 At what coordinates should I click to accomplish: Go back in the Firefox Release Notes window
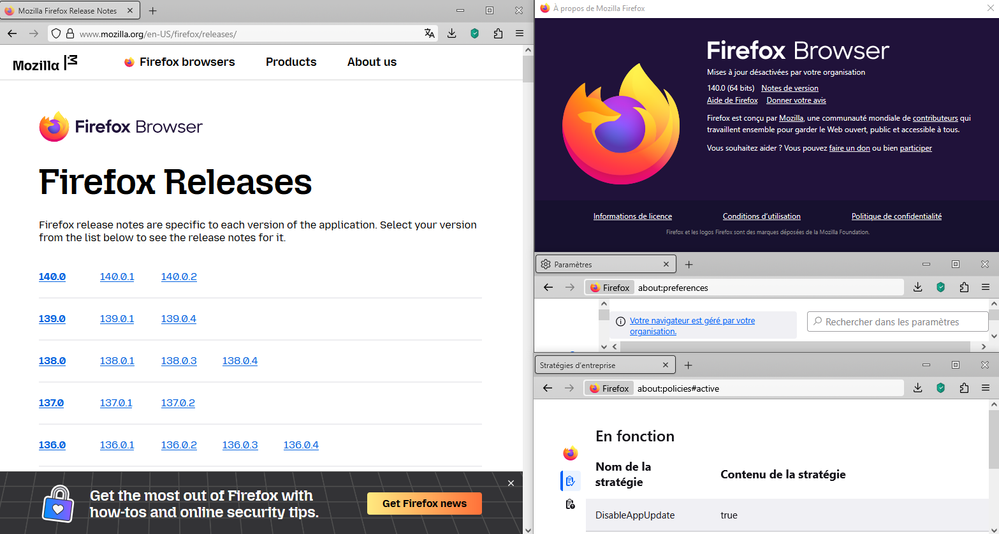tap(13, 33)
